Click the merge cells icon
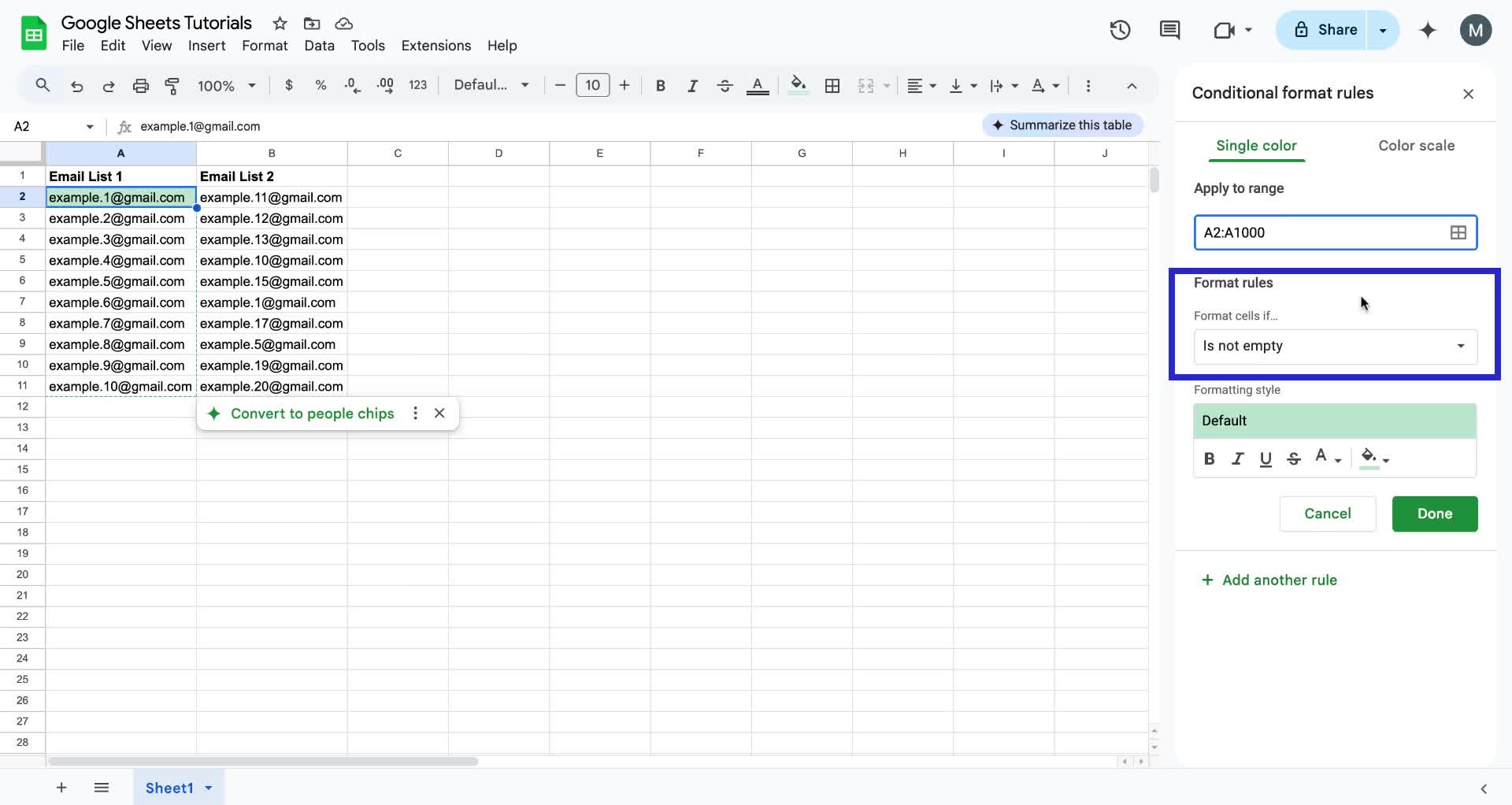The height and width of the screenshot is (805, 1512). 867,85
